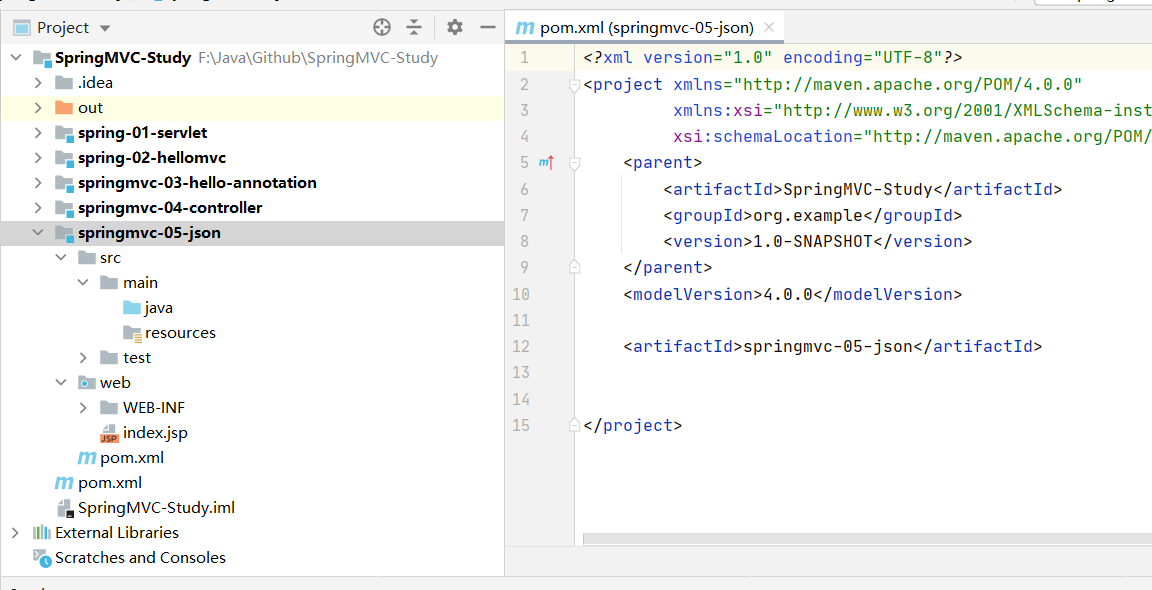Select the index.jsp file
This screenshot has width=1152, height=590.
[154, 433]
